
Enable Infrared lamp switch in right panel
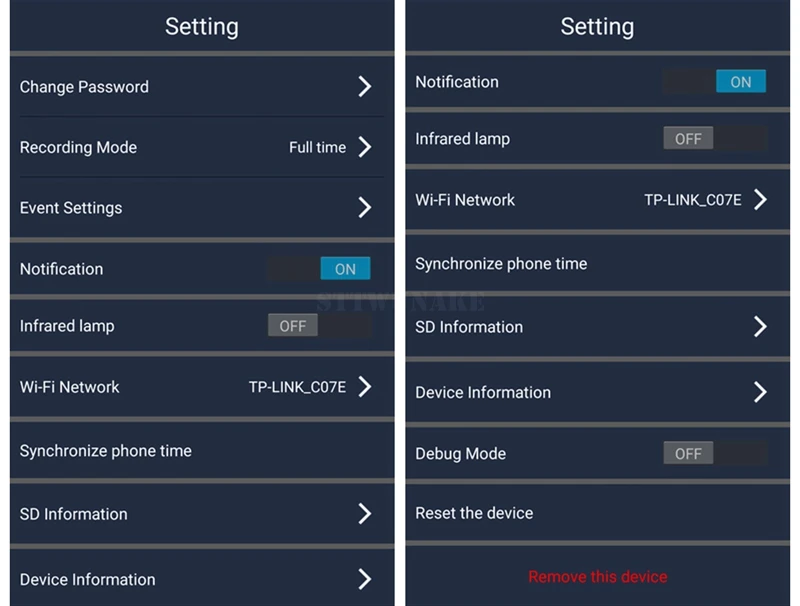tap(715, 138)
